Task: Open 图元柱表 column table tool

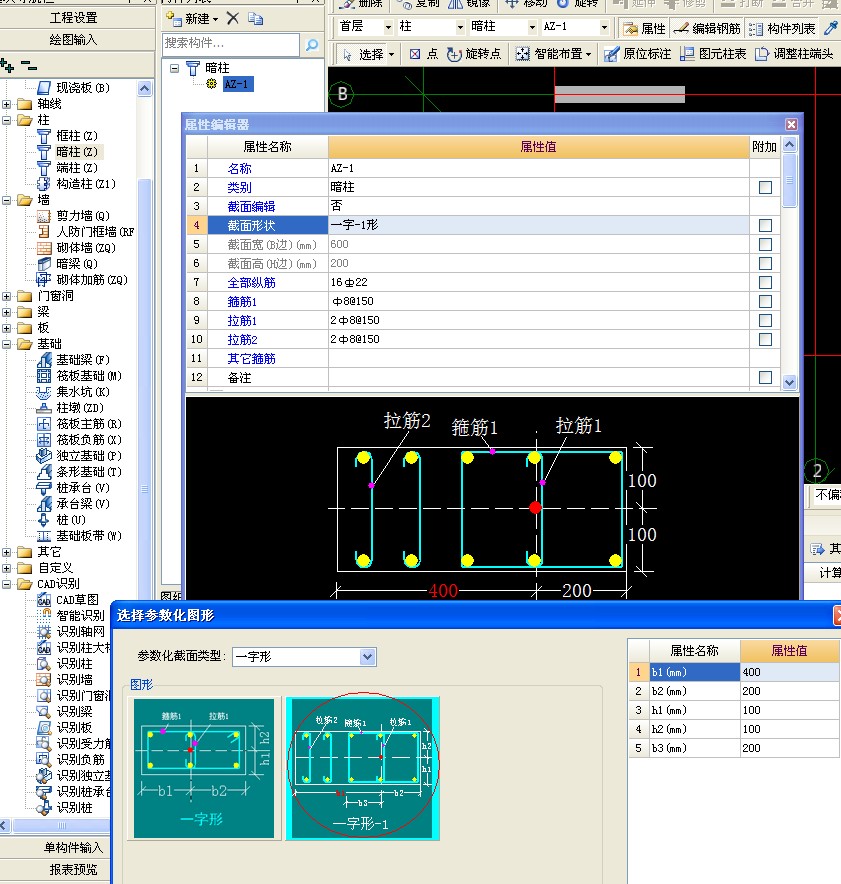Action: [x=713, y=54]
